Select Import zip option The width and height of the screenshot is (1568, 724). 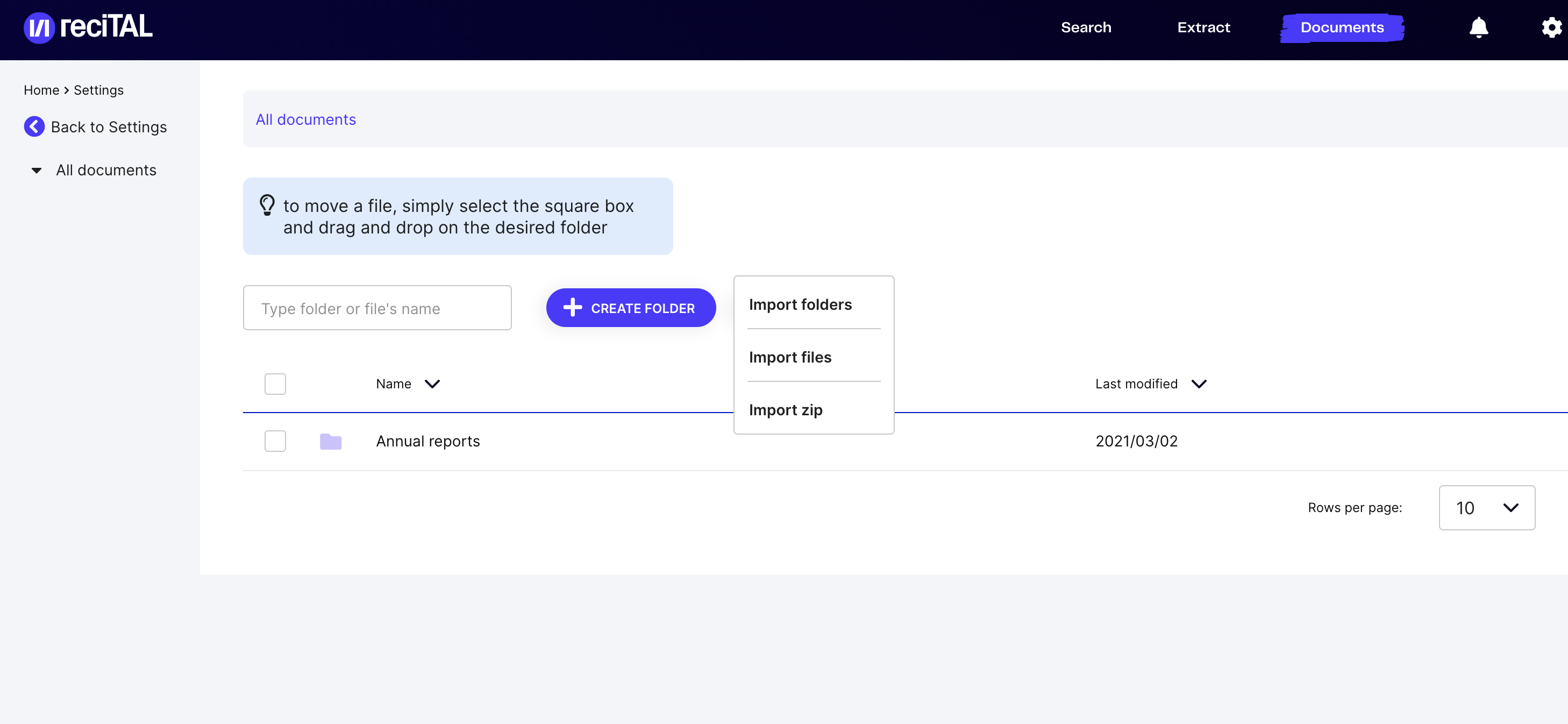pyautogui.click(x=785, y=410)
